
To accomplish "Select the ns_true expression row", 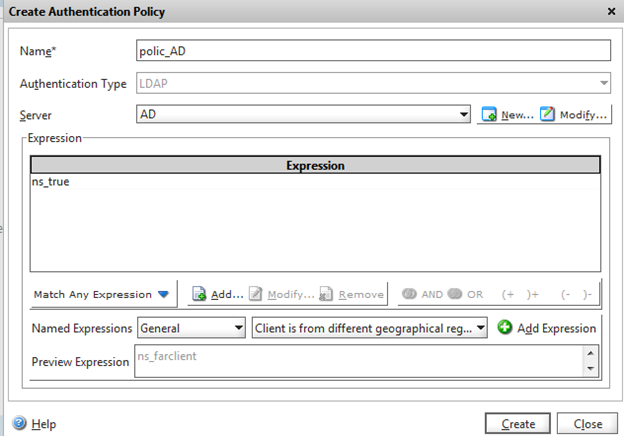I will (315, 182).
